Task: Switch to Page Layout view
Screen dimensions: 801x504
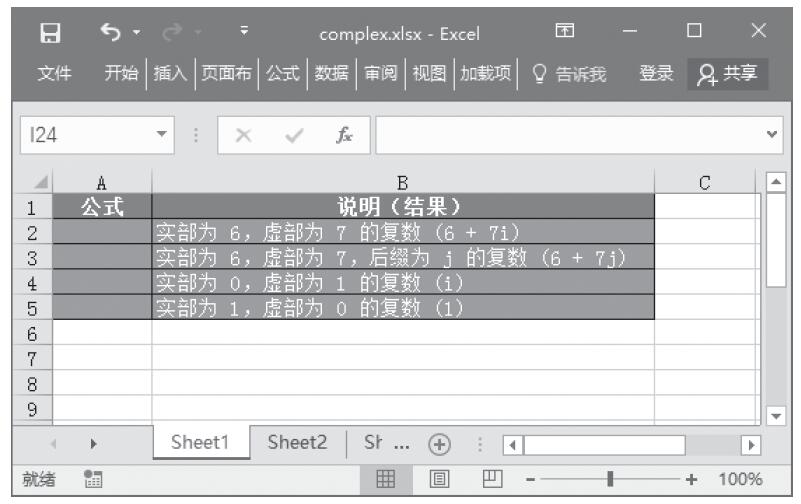Action: 438,480
